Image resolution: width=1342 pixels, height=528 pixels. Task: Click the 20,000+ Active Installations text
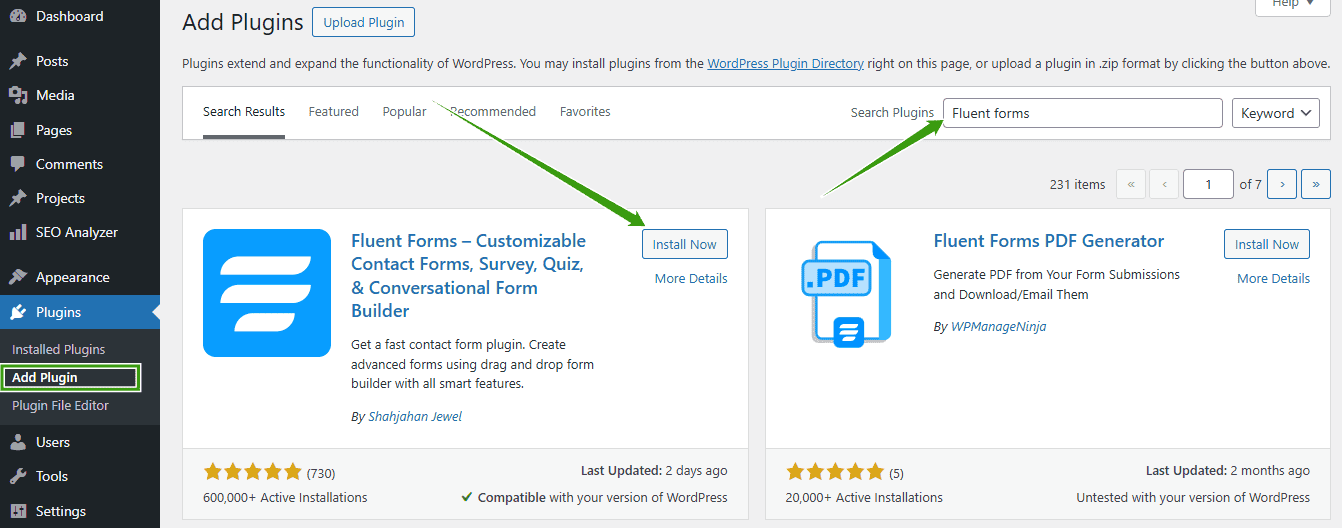[x=864, y=497]
